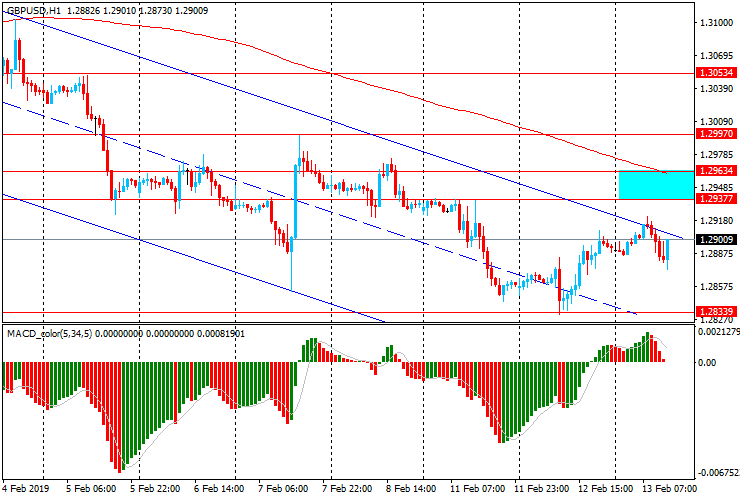Viewport: 740px width, 500px height.
Task: Click the red 1.29970 price level tag
Action: pyautogui.click(x=716, y=133)
